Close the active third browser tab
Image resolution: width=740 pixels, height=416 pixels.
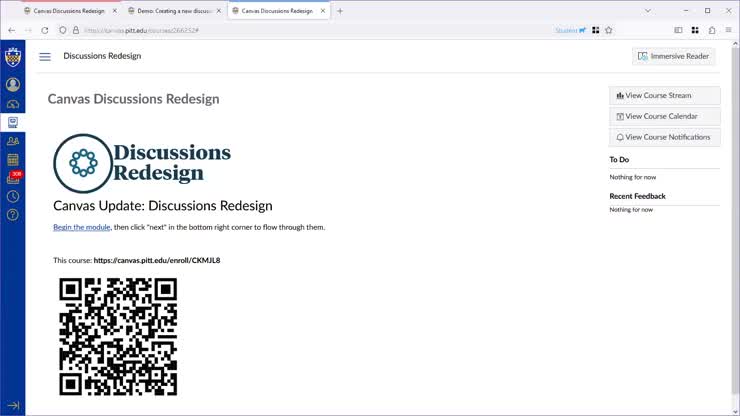[323, 11]
